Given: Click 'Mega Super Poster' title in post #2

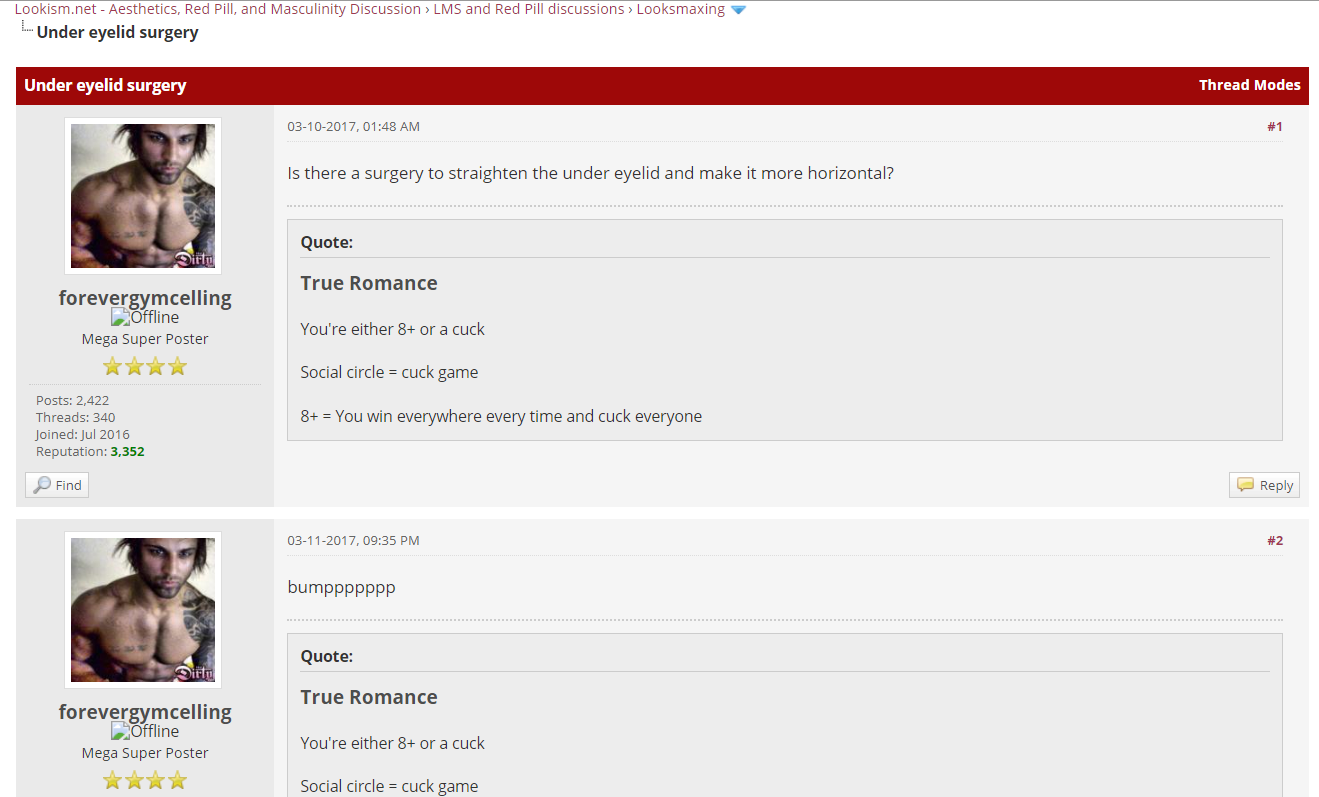Looking at the screenshot, I should click(145, 753).
